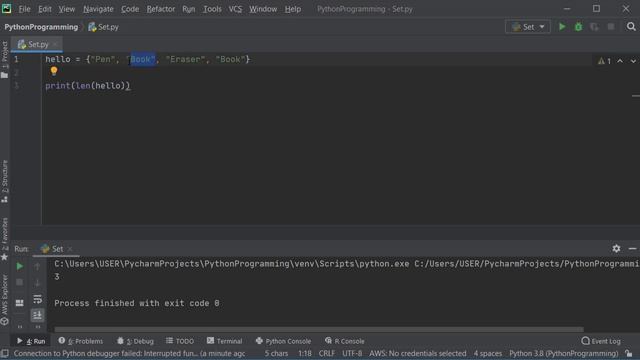Toggle tool window bars icon in status bar
640x360 pixels.
tap(4, 353)
